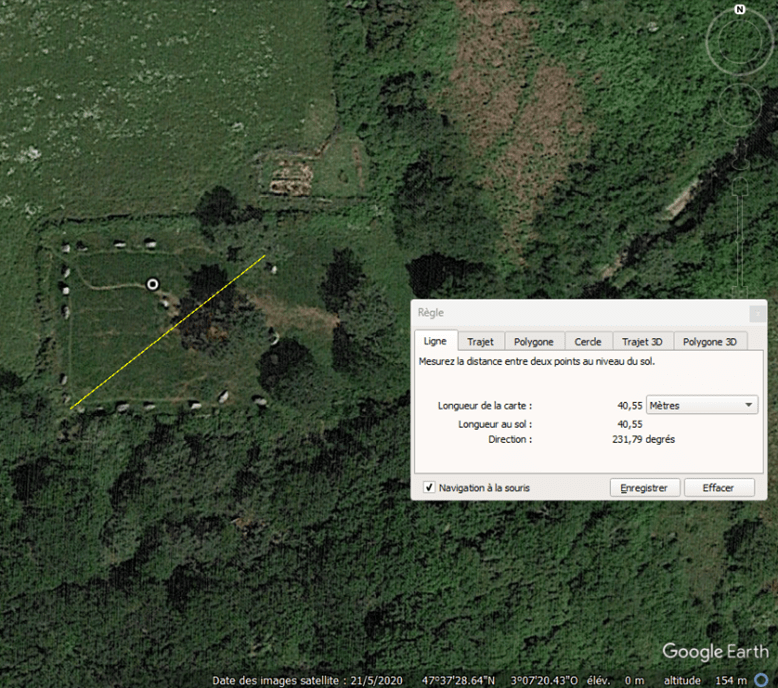Open the Cercle tab
The image size is (778, 688).
(588, 342)
